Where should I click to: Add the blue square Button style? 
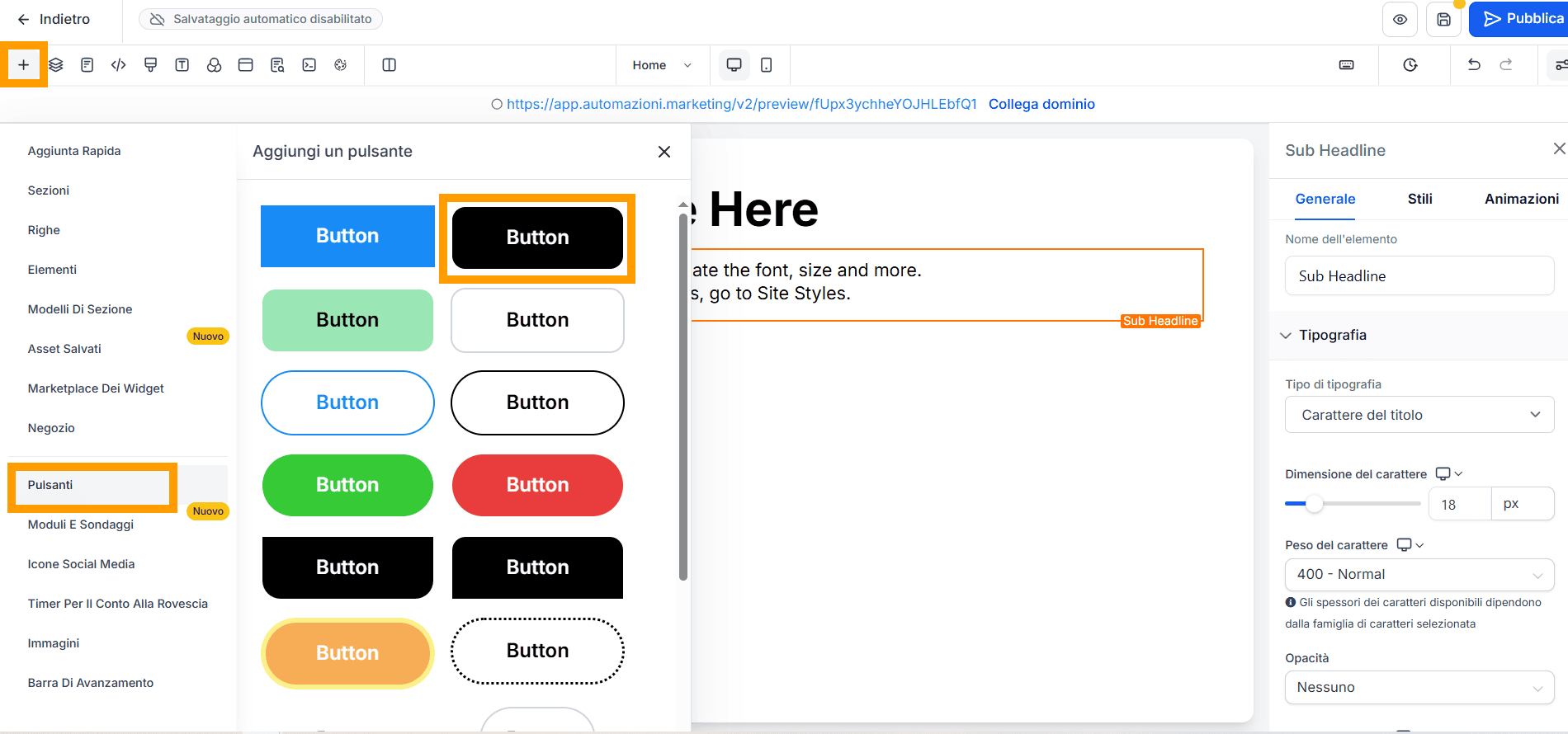(347, 236)
